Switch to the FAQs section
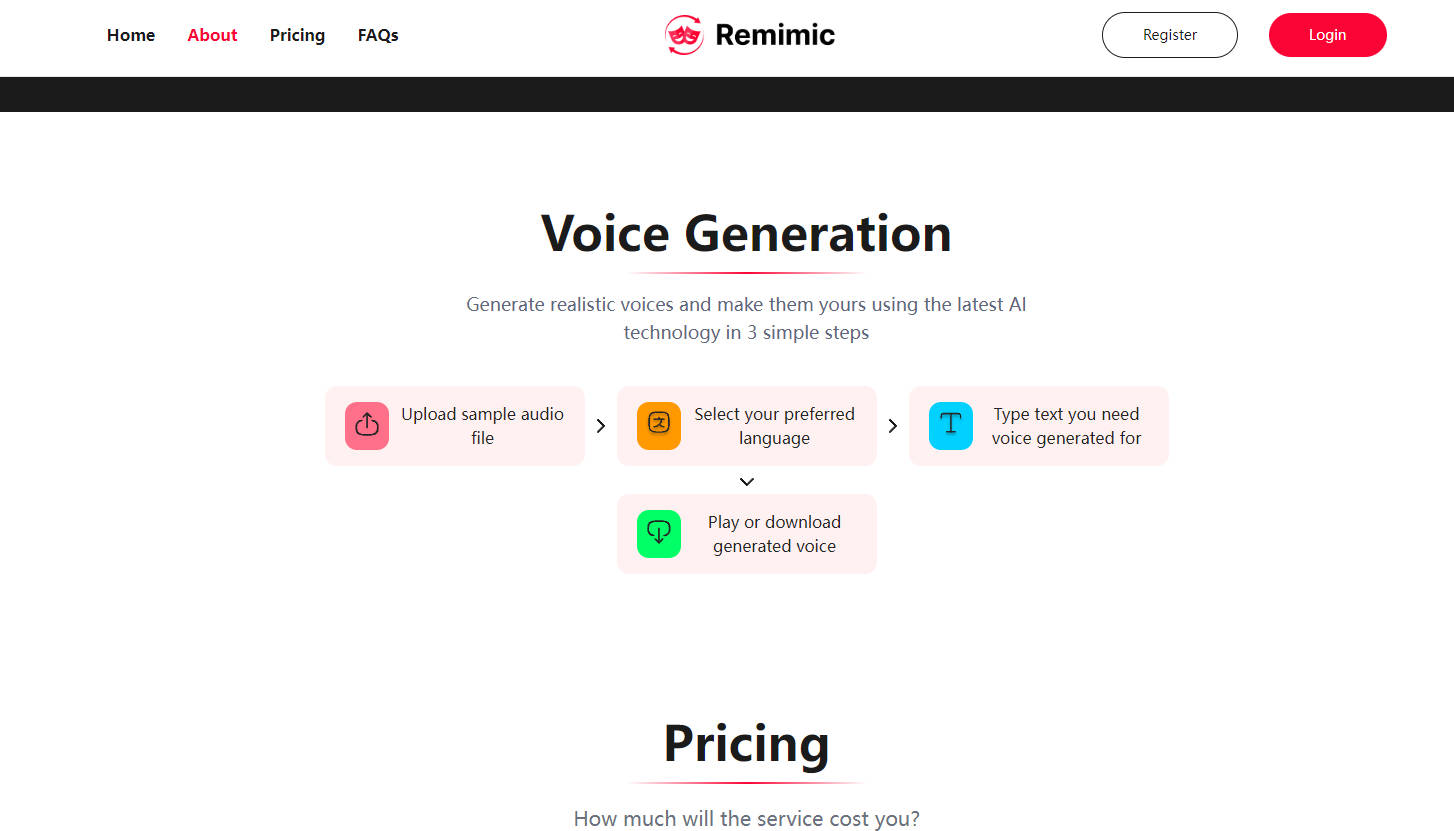The image size is (1454, 831). (378, 35)
